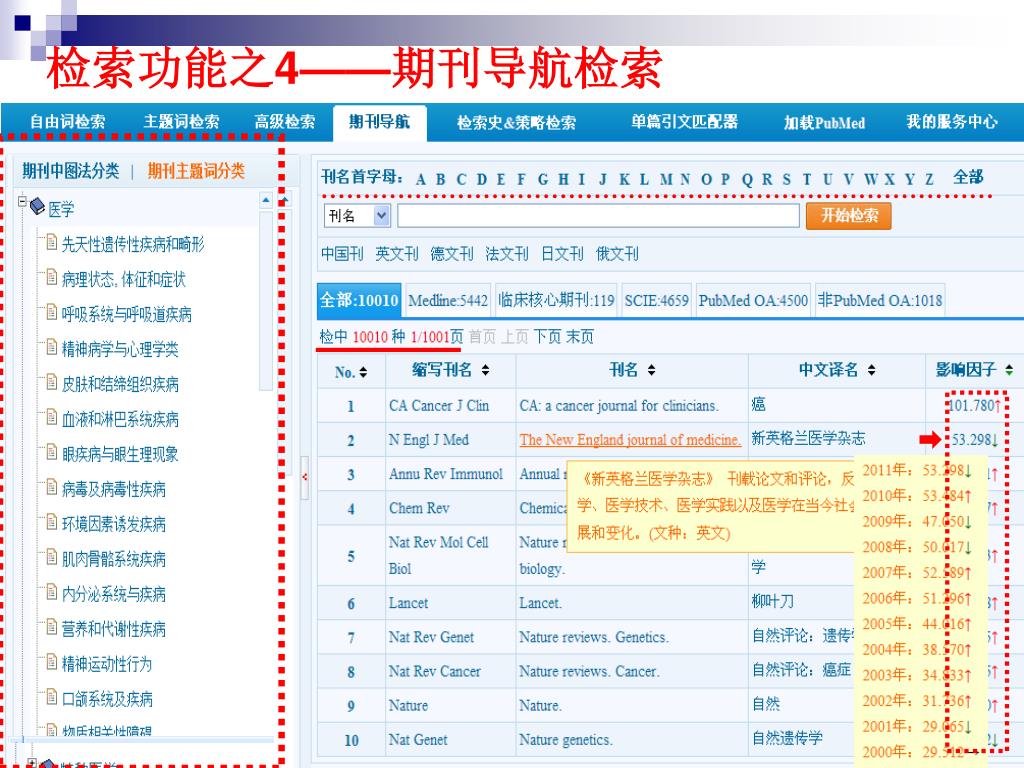Click the 医学 book icon

pyautogui.click(x=38, y=208)
